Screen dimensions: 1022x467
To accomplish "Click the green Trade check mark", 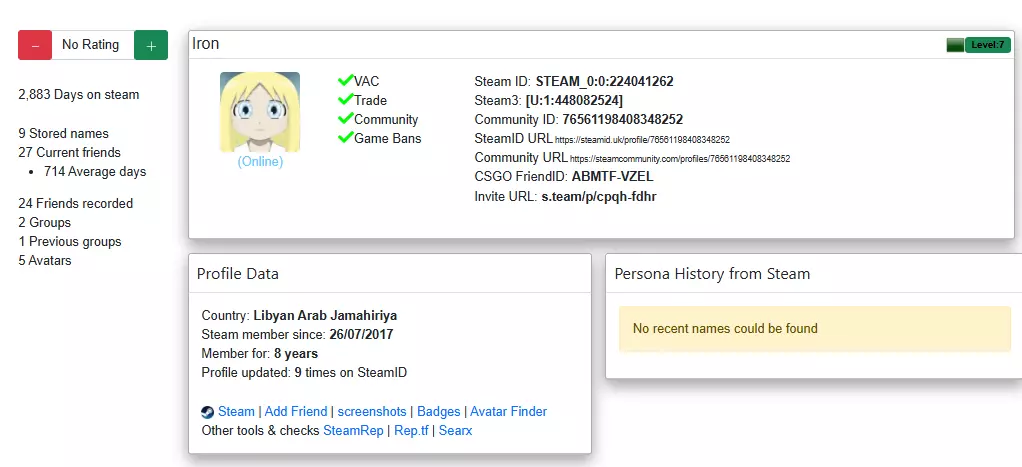I will (x=345, y=100).
